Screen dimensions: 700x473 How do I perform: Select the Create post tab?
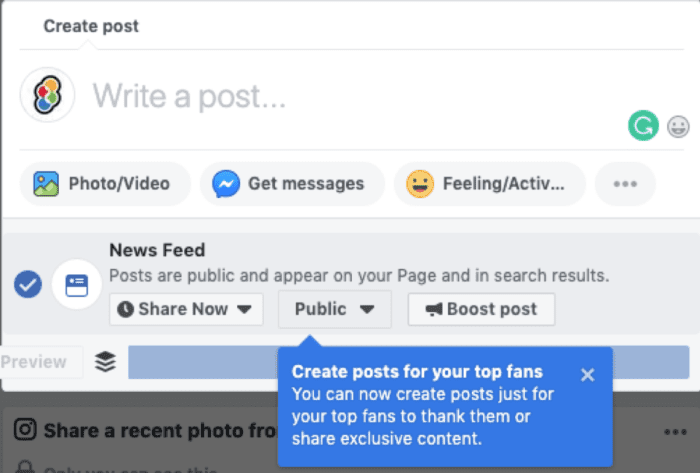click(x=91, y=26)
